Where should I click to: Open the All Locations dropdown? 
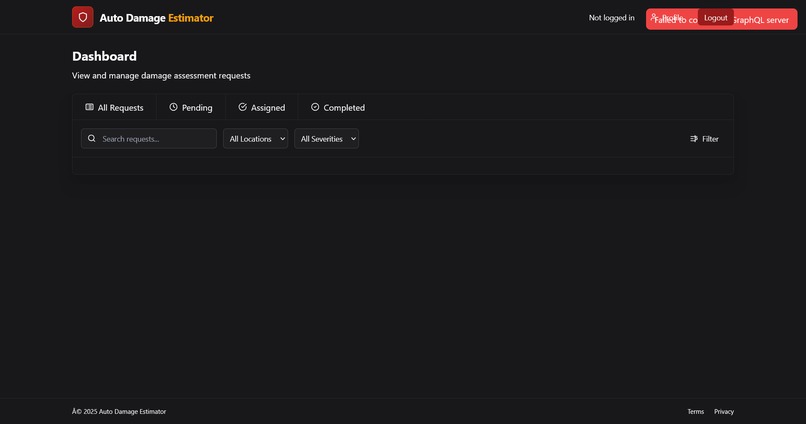(x=255, y=138)
